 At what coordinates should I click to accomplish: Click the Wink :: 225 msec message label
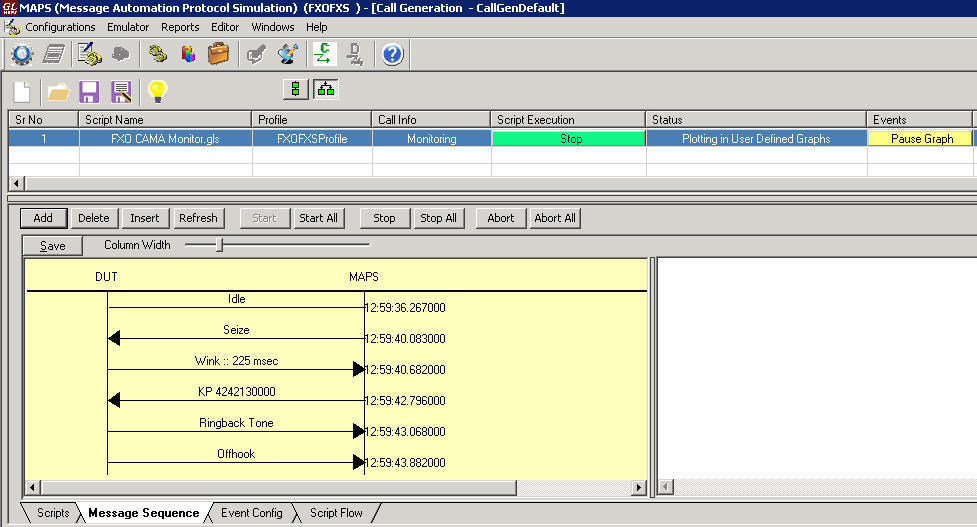(x=236, y=361)
